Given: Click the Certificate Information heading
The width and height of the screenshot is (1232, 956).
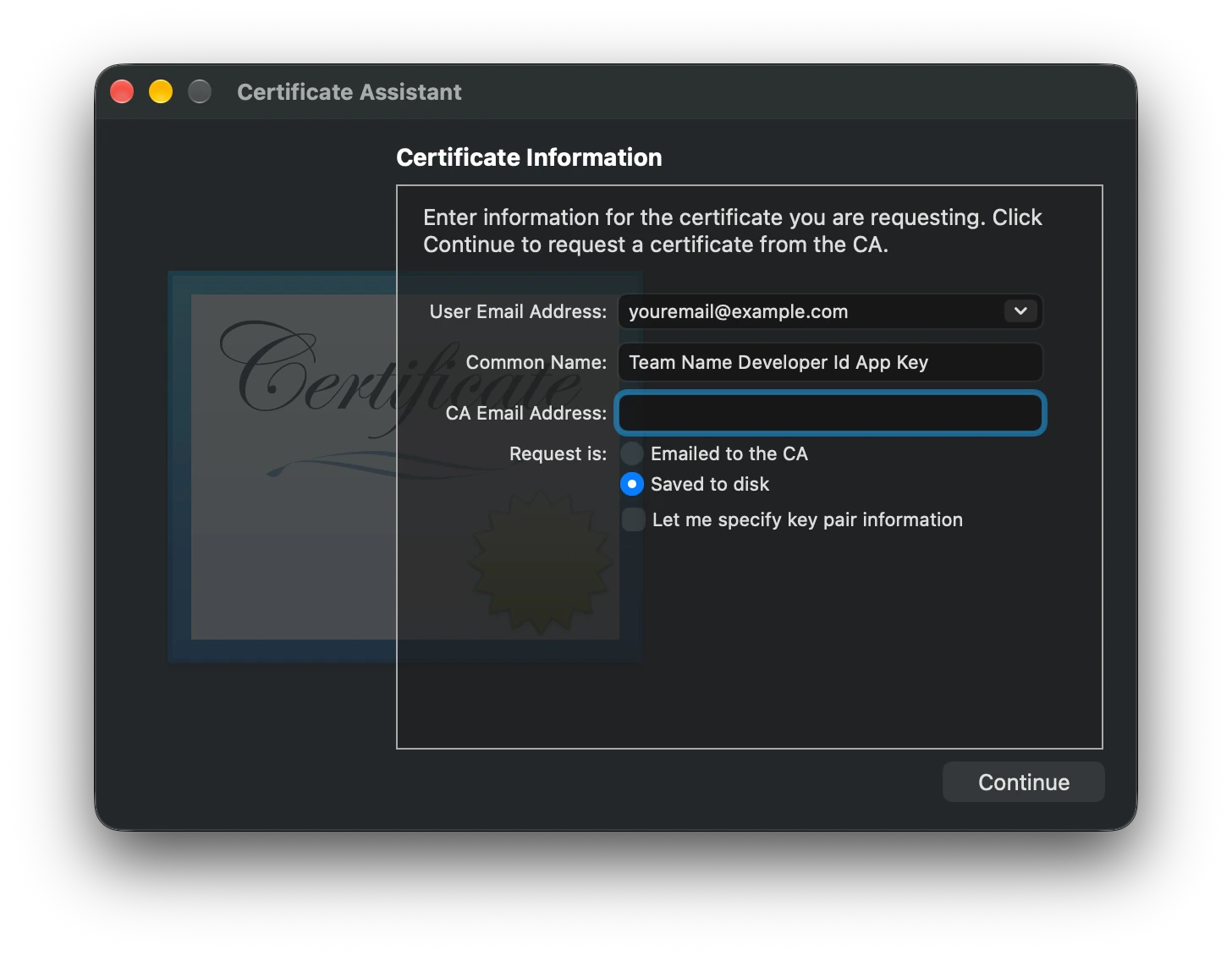Looking at the screenshot, I should tap(529, 157).
